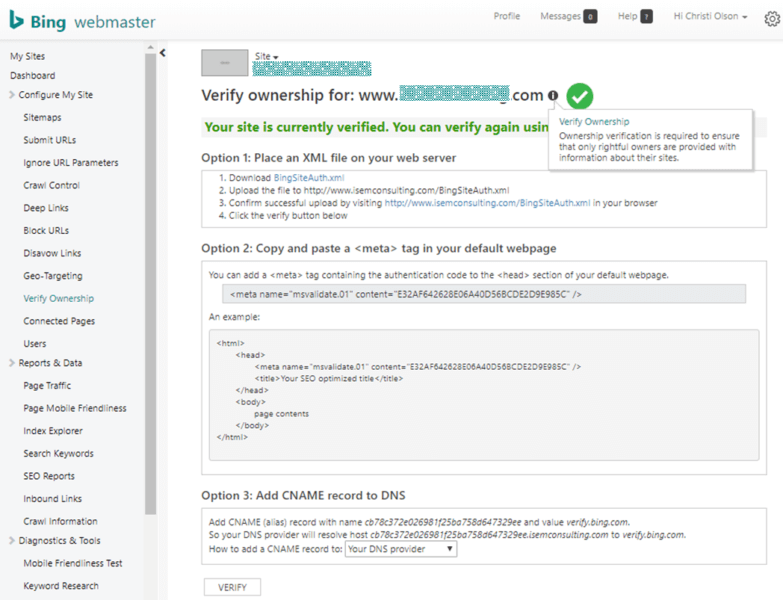Click the site thumbnail image
Image resolution: width=783 pixels, height=600 pixels.
[225, 62]
